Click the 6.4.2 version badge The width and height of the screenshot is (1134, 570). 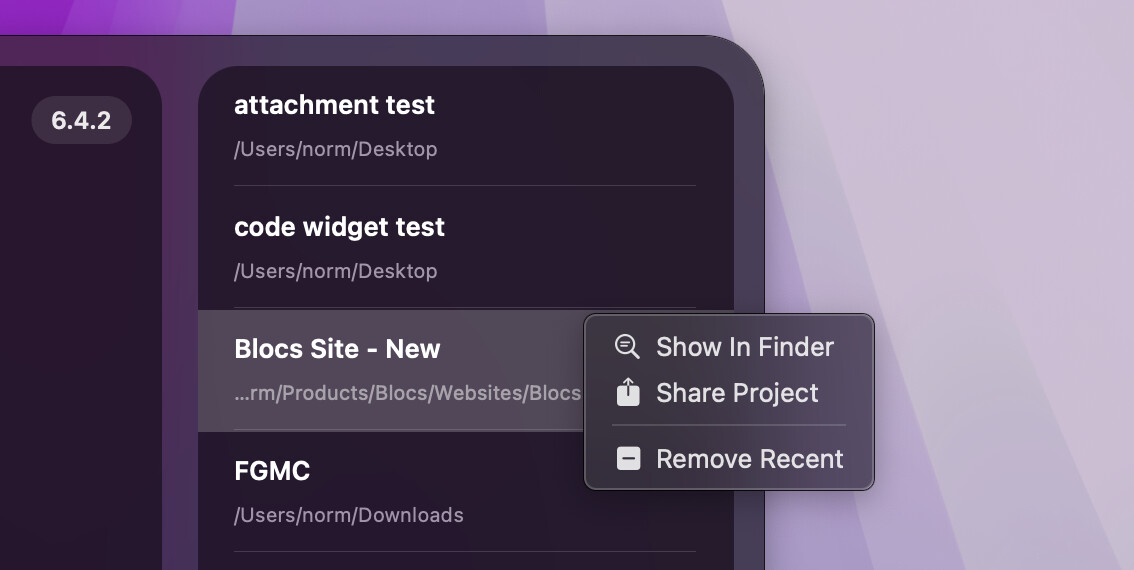coord(81,121)
